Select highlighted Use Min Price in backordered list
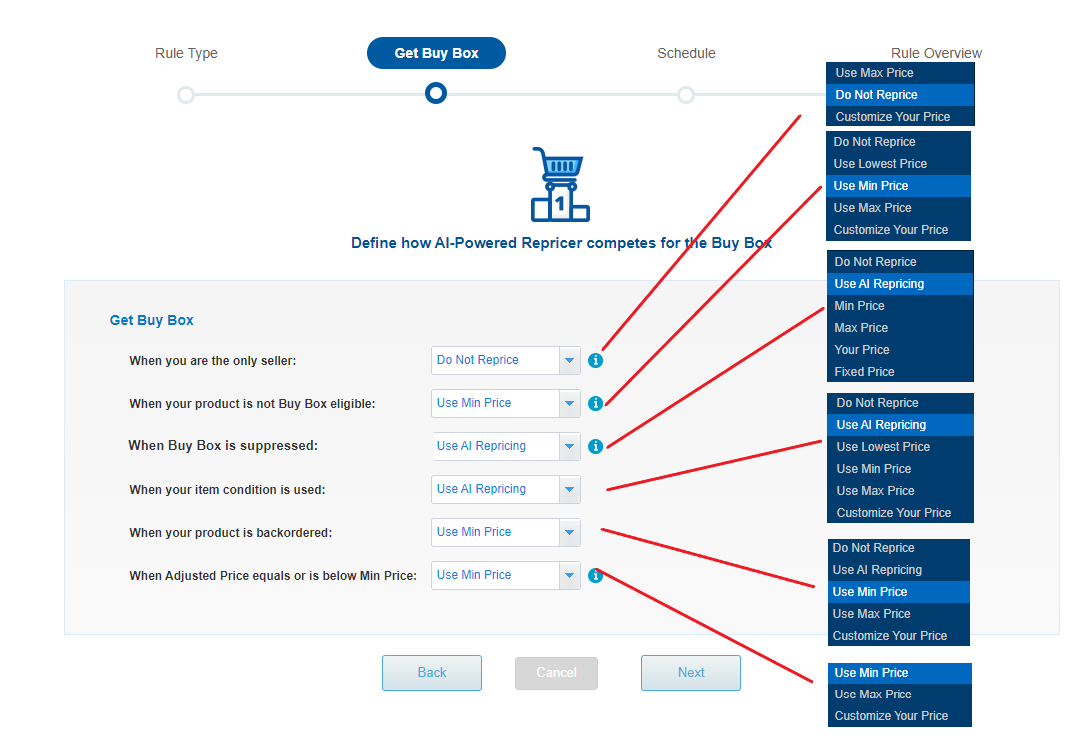 (897, 591)
